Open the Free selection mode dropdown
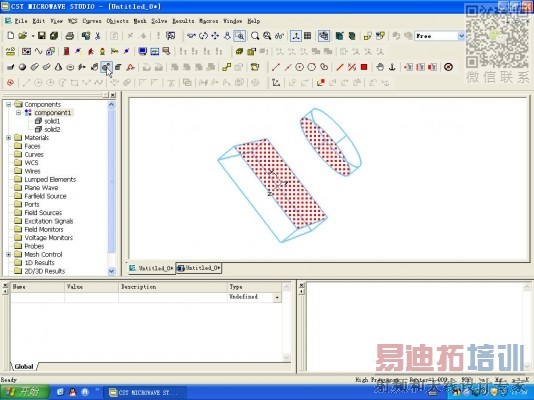 pos(461,36)
